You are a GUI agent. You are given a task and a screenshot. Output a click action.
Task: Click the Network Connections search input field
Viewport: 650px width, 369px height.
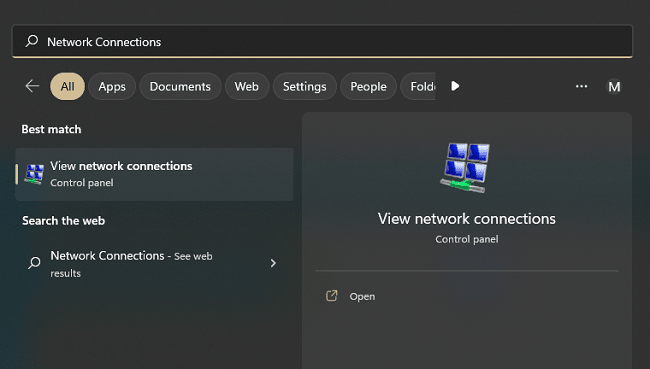323,41
